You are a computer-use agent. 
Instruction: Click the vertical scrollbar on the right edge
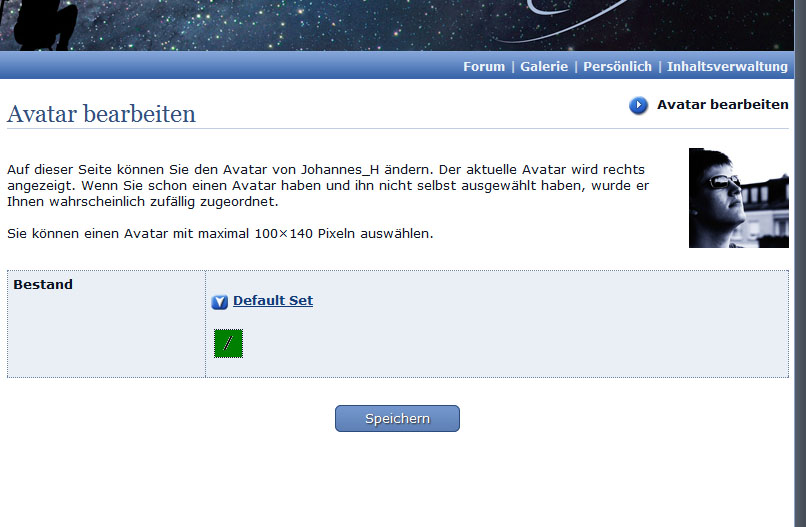pos(800,260)
